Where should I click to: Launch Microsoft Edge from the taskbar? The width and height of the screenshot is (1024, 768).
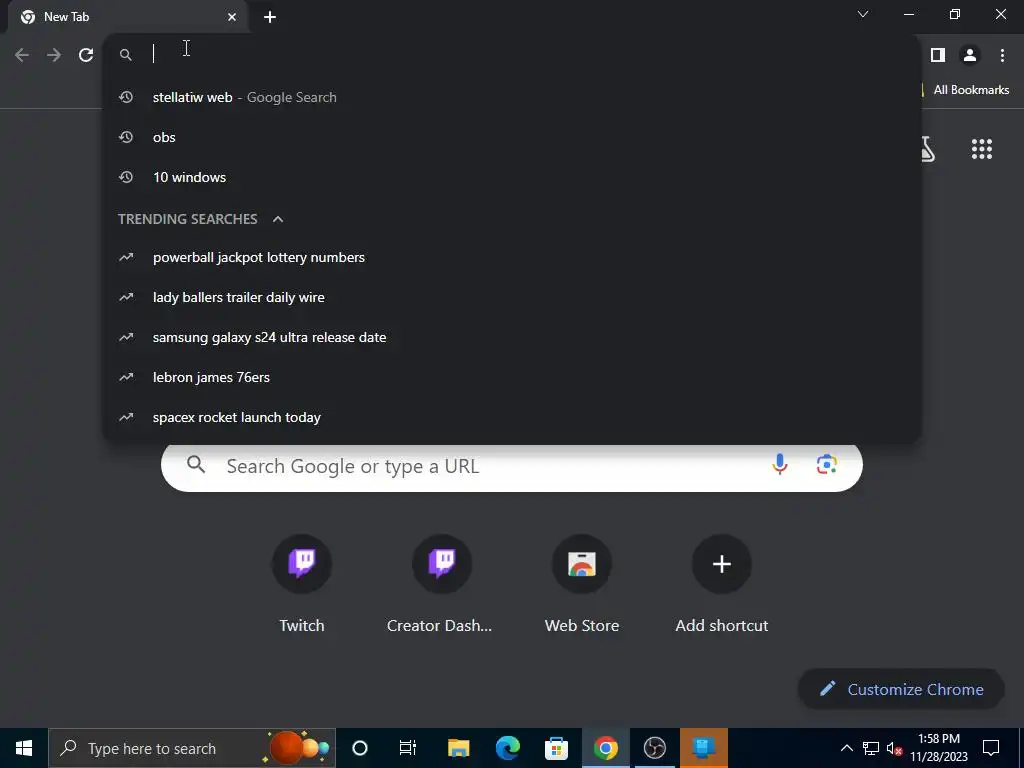[507, 748]
